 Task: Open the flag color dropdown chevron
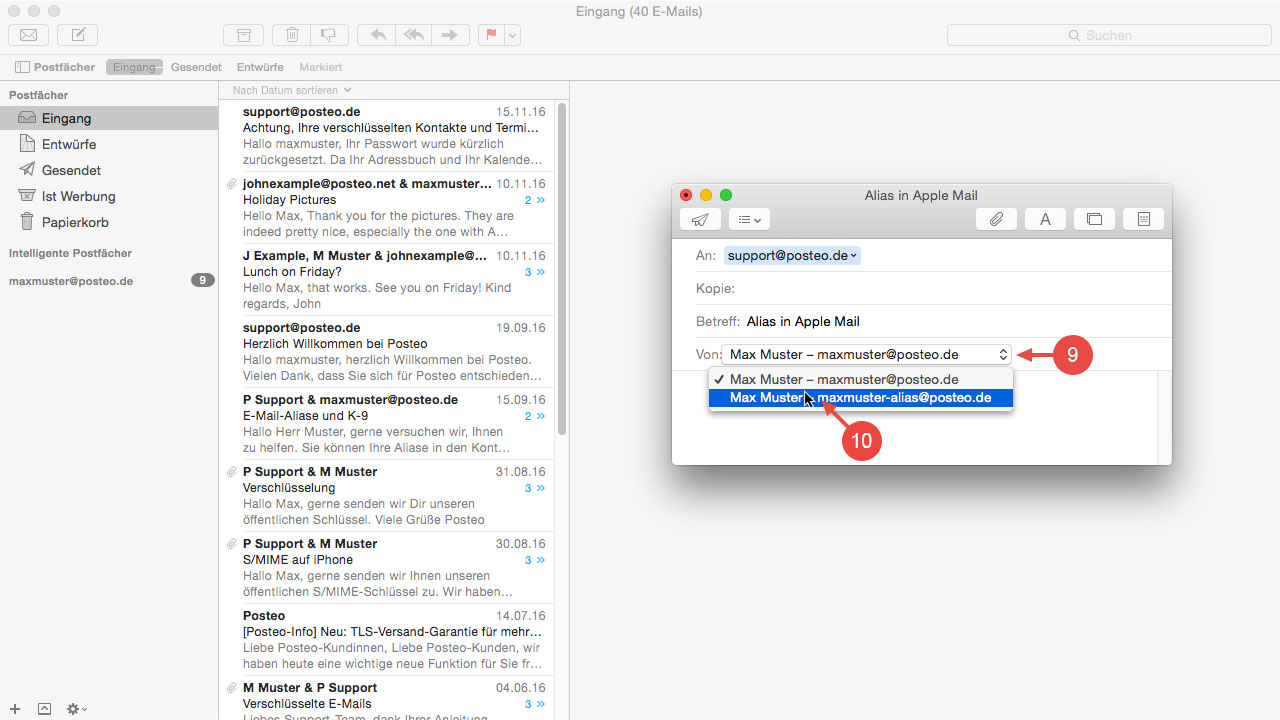pyautogui.click(x=512, y=35)
